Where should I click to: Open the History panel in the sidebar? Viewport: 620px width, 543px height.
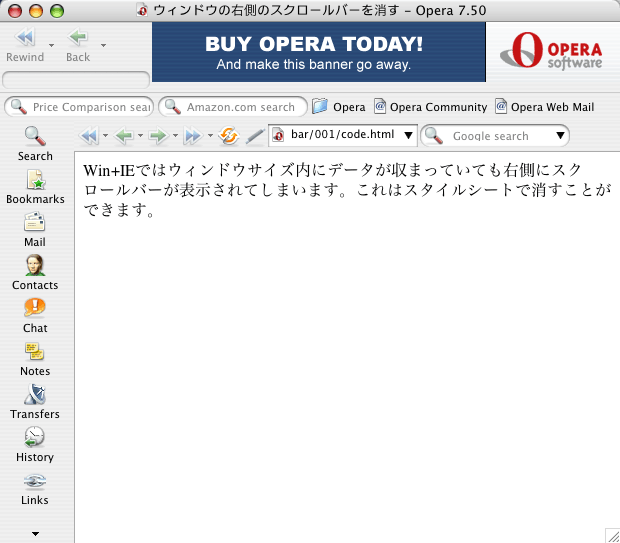pos(35,445)
